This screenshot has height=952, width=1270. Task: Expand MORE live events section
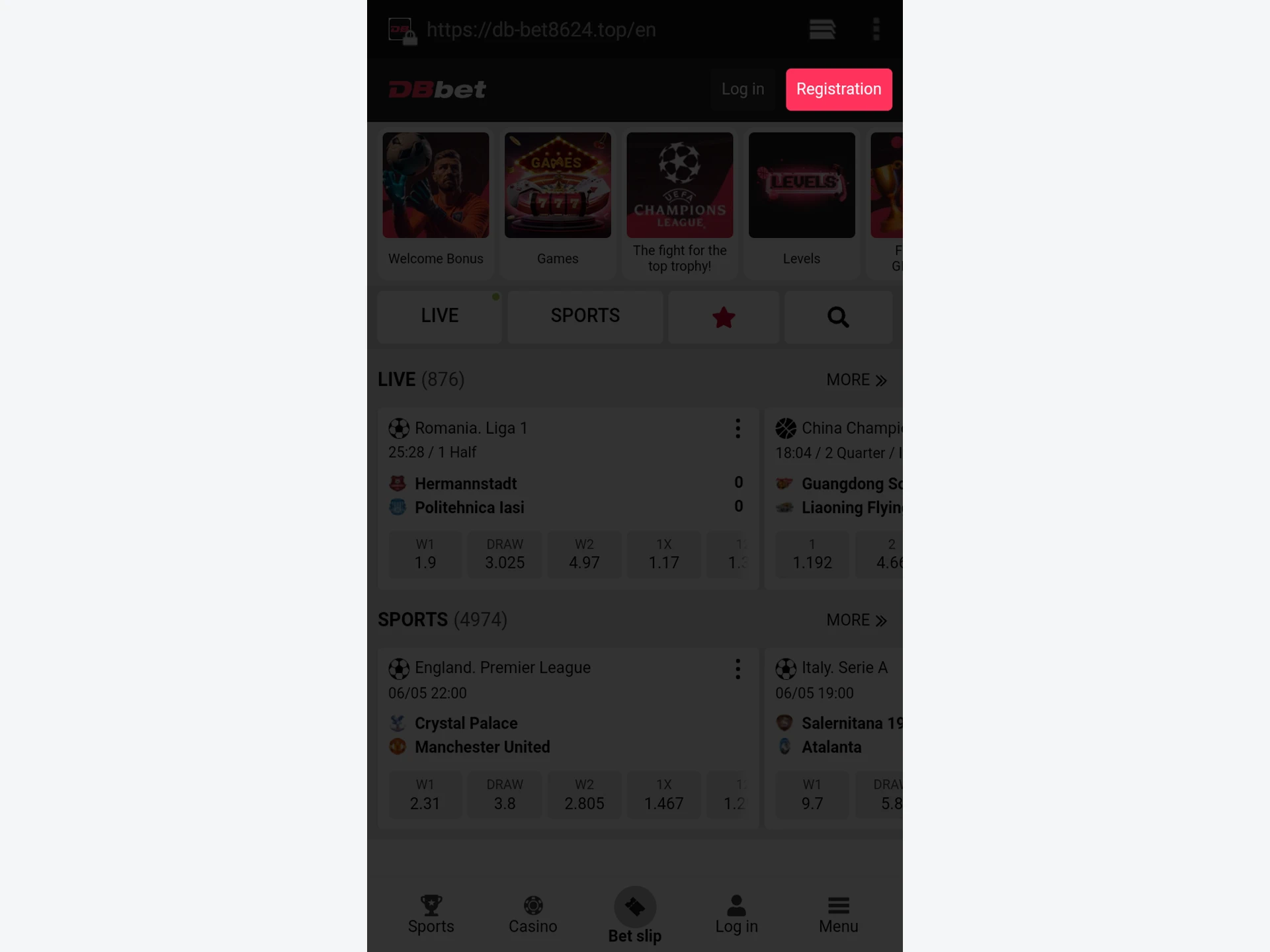click(x=856, y=379)
